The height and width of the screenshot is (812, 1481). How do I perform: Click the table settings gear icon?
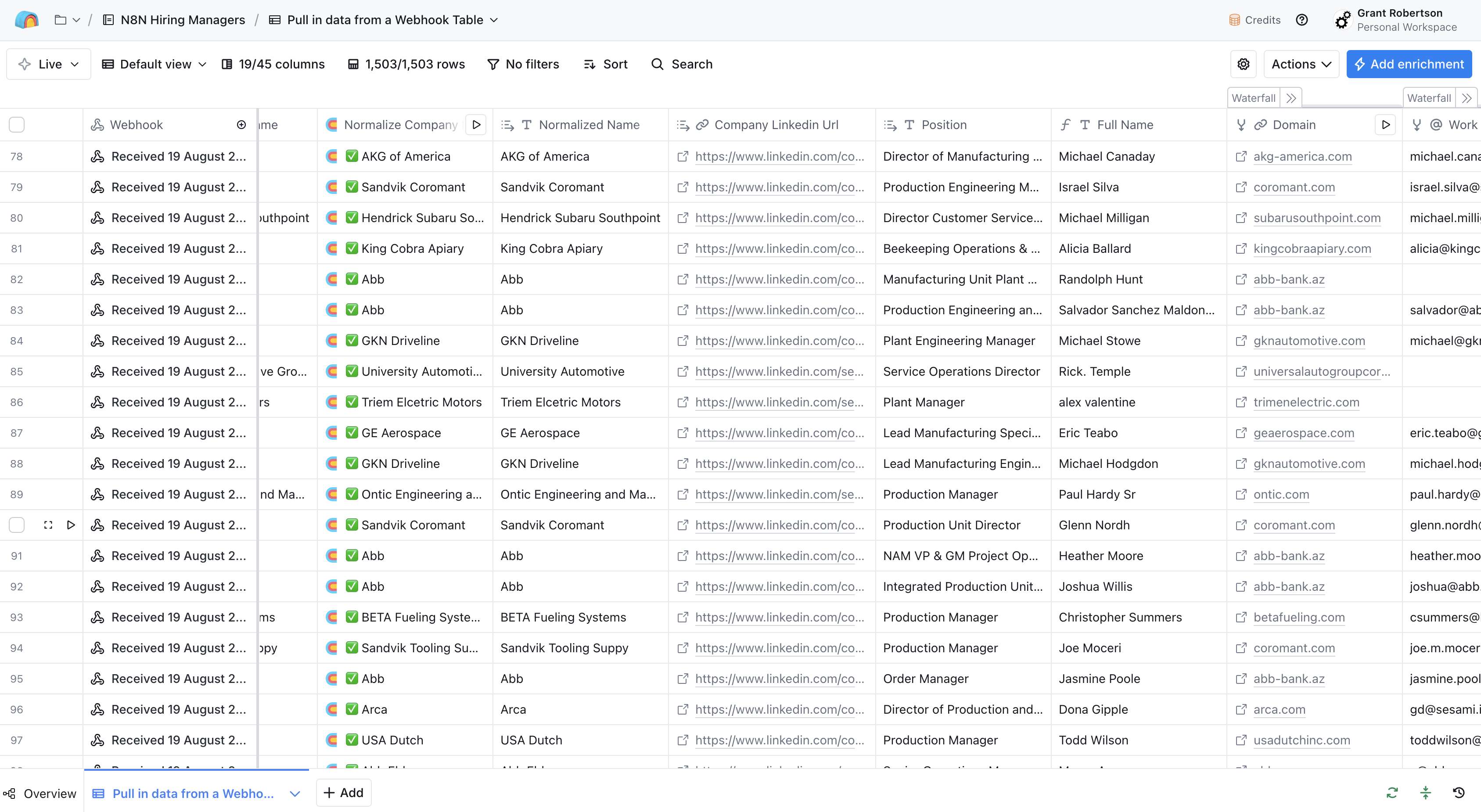(1243, 64)
